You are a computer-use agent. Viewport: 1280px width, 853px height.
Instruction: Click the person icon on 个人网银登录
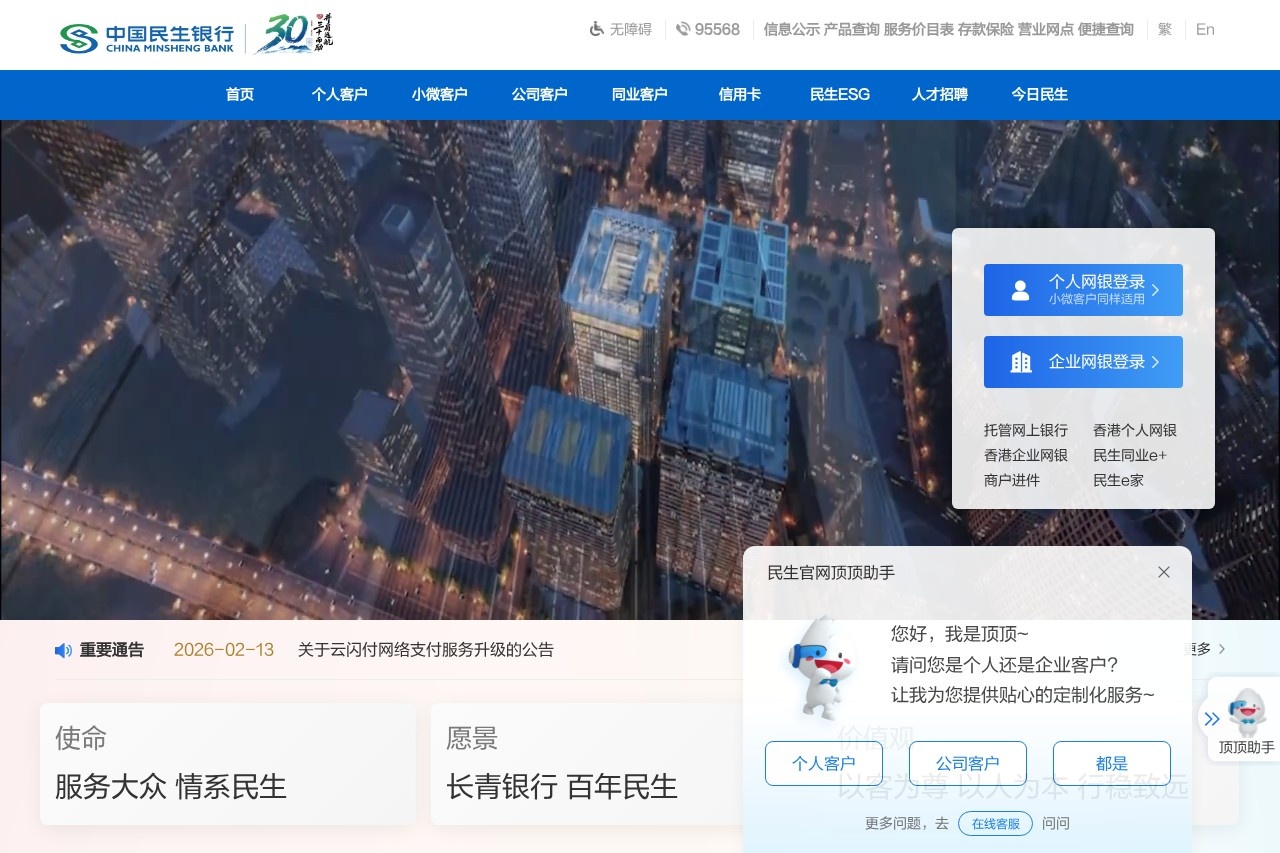(1020, 290)
